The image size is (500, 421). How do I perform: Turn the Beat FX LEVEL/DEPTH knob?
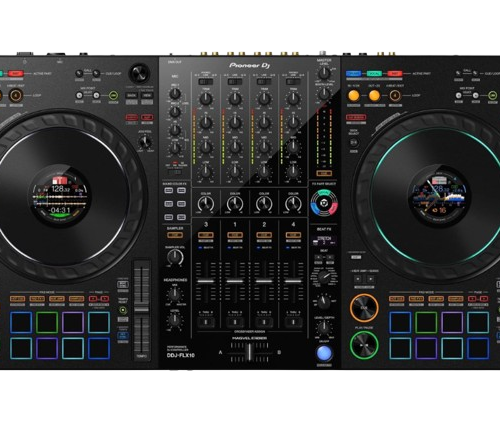click(324, 328)
